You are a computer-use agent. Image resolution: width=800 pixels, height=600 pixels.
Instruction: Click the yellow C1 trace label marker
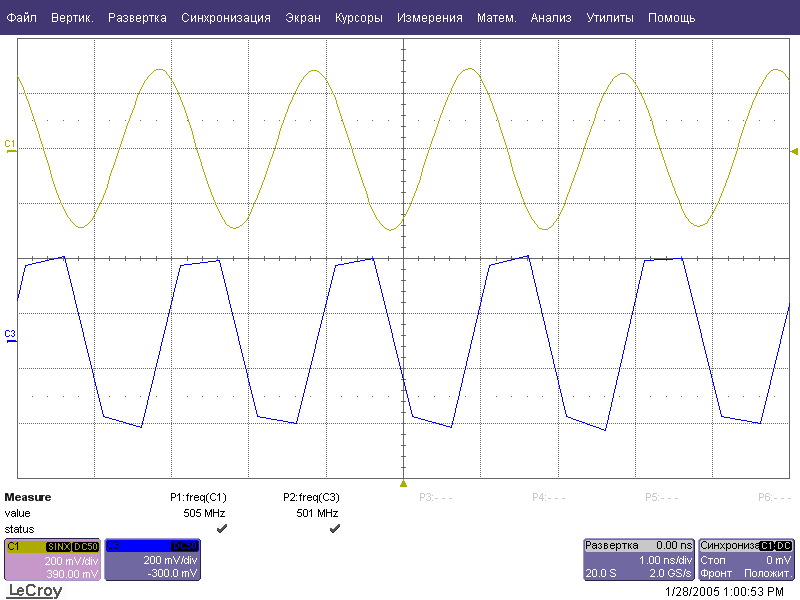coord(10,146)
